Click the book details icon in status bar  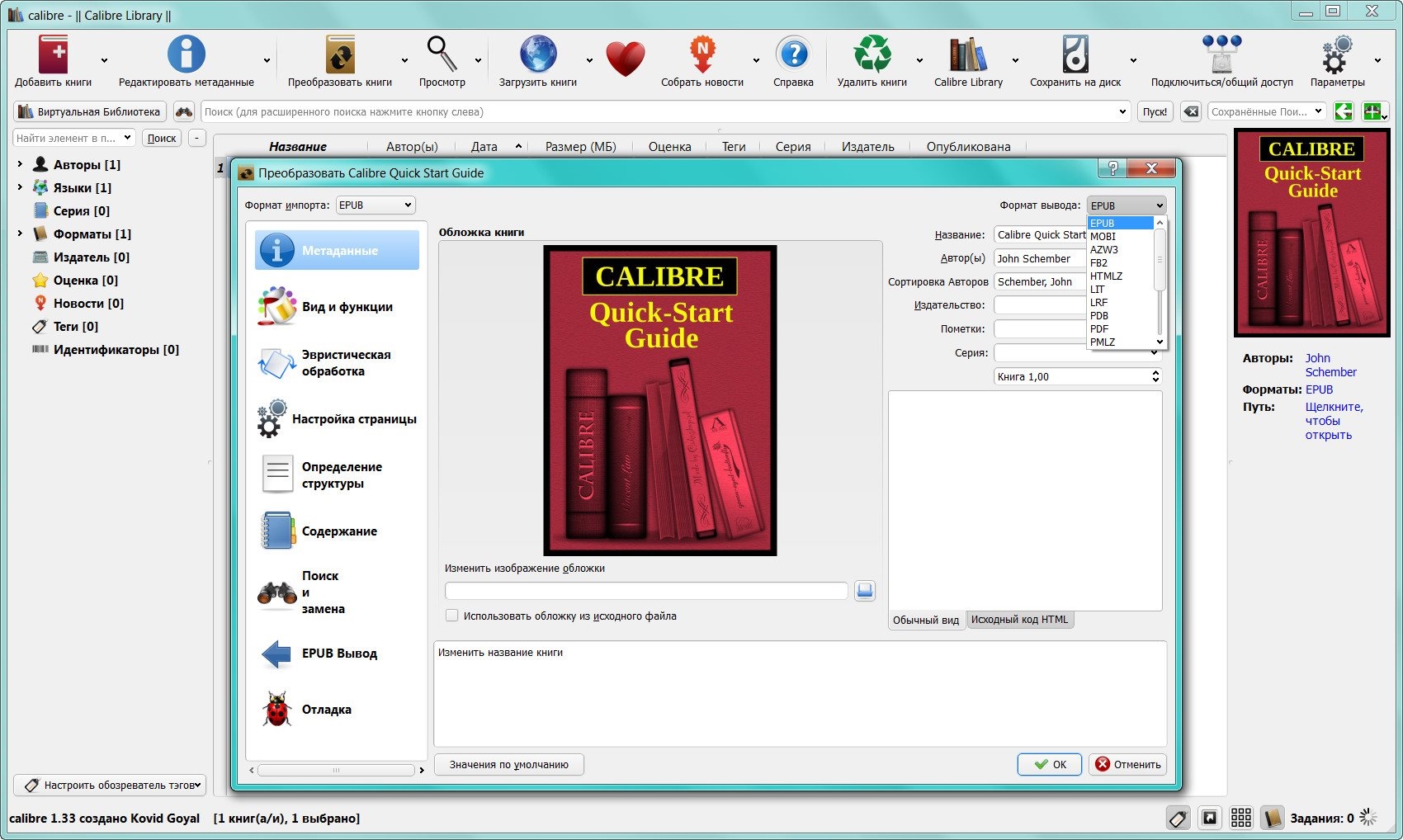click(1272, 818)
